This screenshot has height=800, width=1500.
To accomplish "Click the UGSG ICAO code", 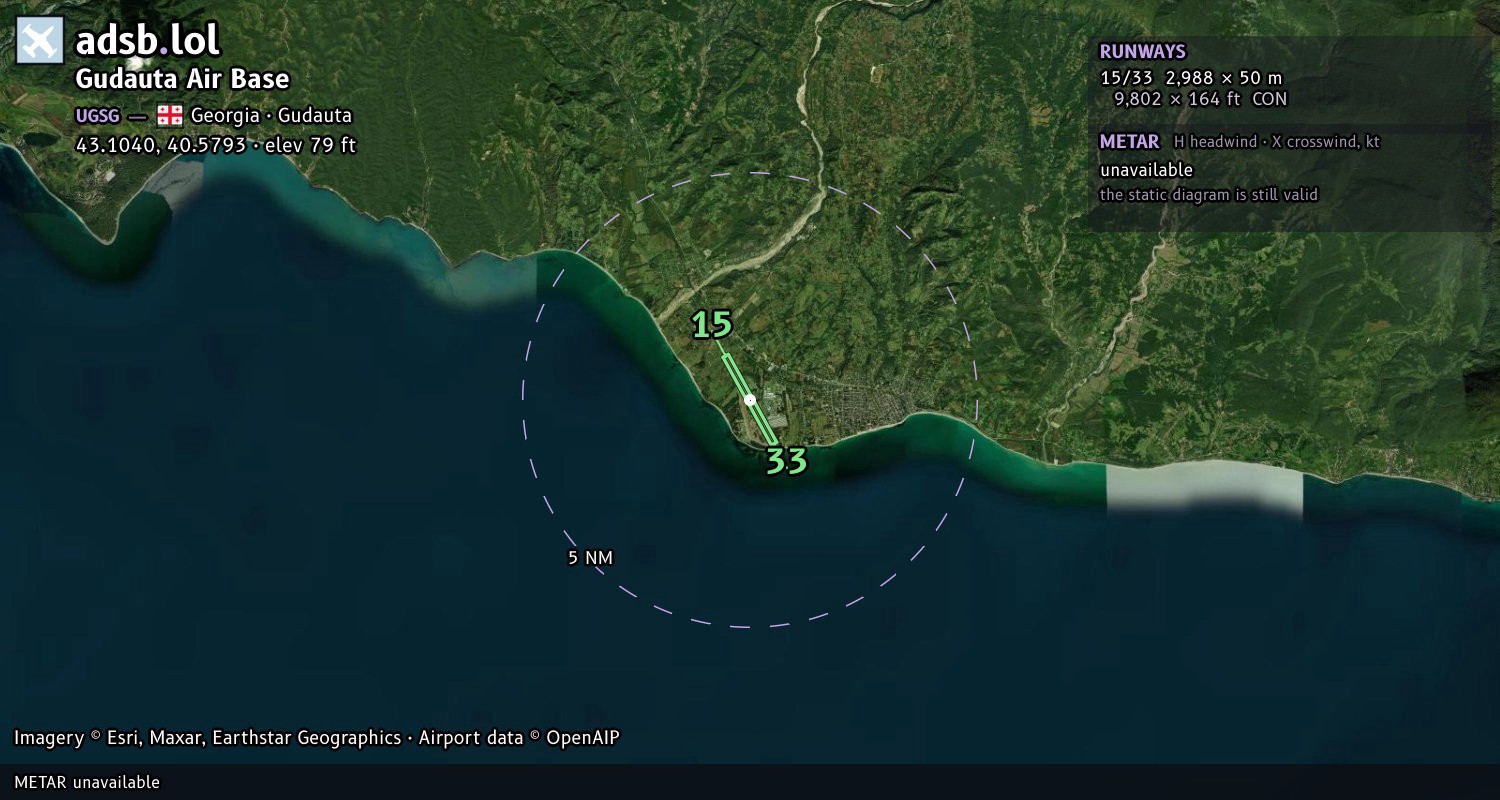I will (99, 116).
